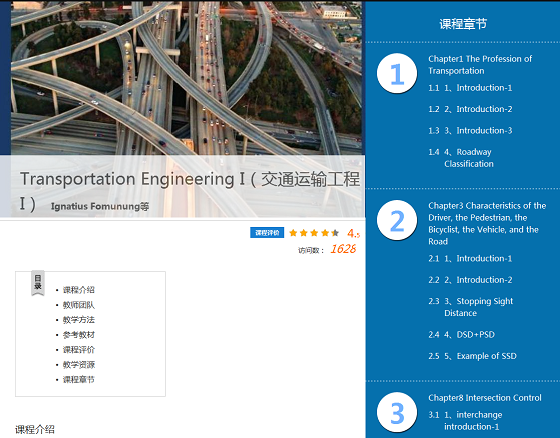Click the half-filled fifth rating star
The width and height of the screenshot is (560, 438).
click(335, 233)
